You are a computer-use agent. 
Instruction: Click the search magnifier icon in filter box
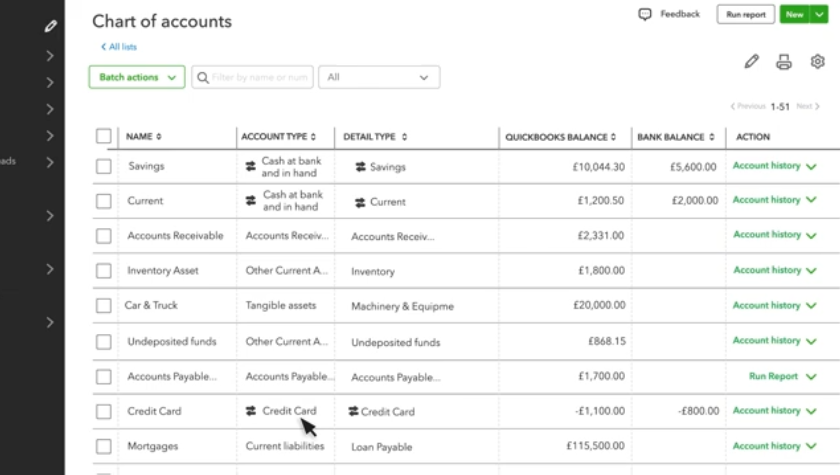203,77
